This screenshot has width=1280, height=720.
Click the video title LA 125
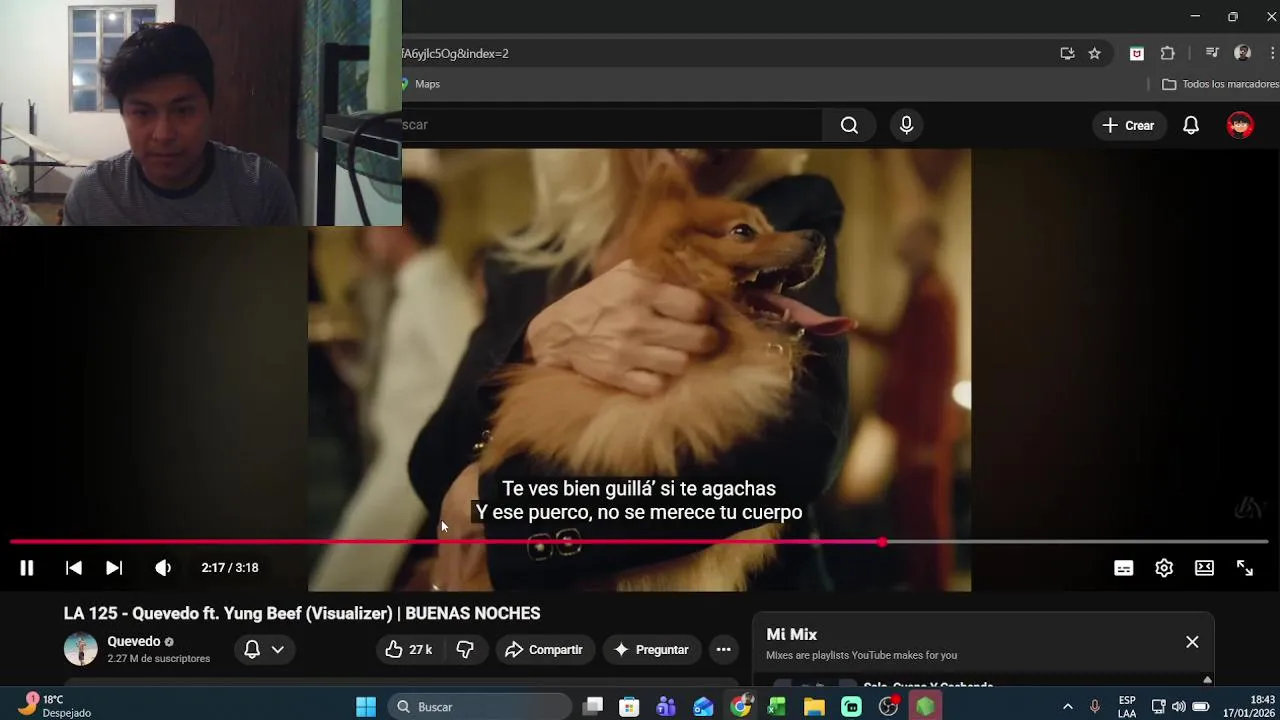[x=302, y=613]
